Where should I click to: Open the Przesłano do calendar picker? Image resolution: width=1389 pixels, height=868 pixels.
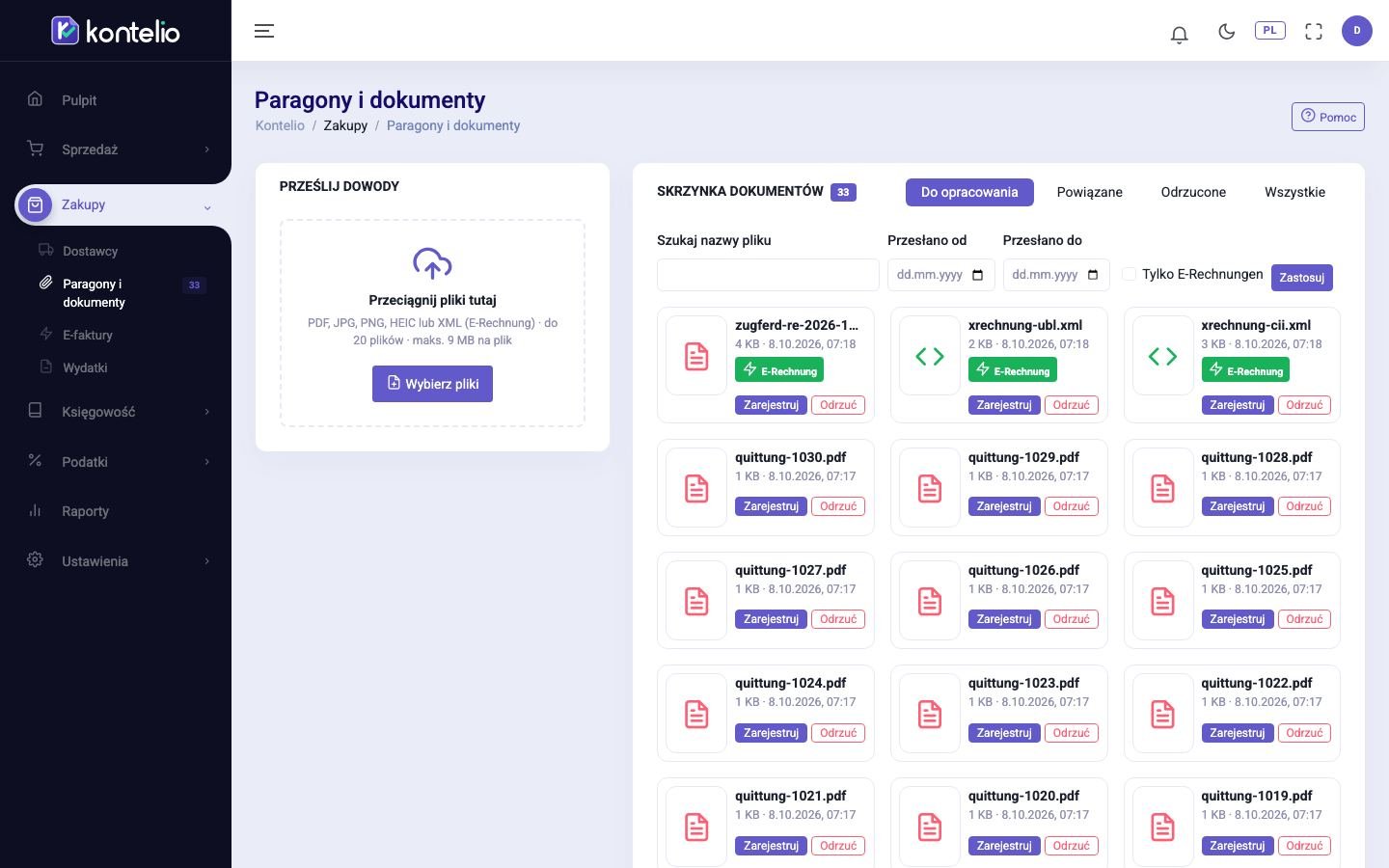tap(1093, 275)
